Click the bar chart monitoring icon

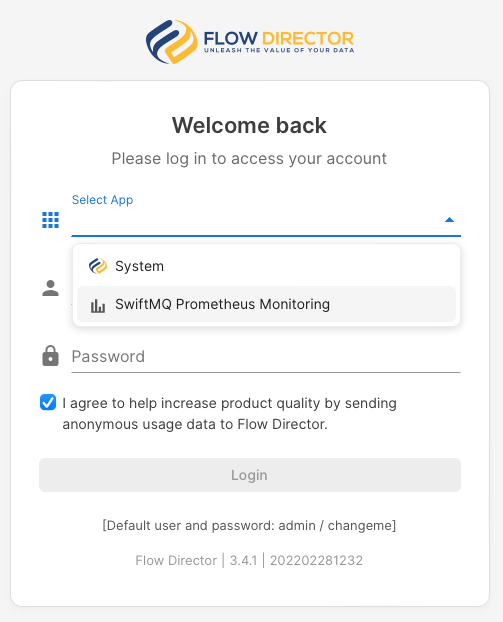(x=98, y=305)
